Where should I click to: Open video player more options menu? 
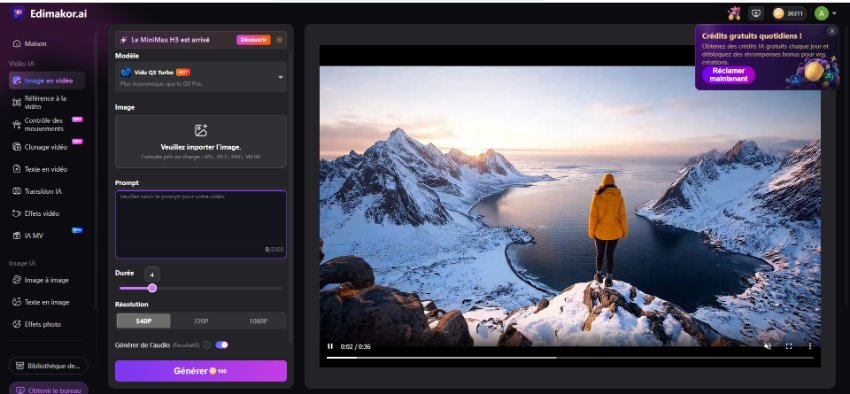[810, 346]
